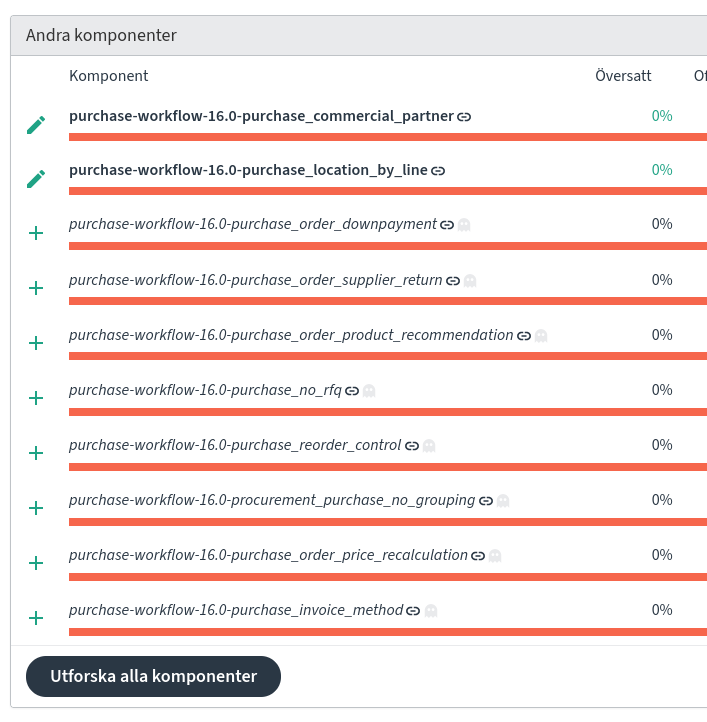Click plus icon for purchase_reorder_control
The width and height of the screenshot is (707, 722).
36,453
